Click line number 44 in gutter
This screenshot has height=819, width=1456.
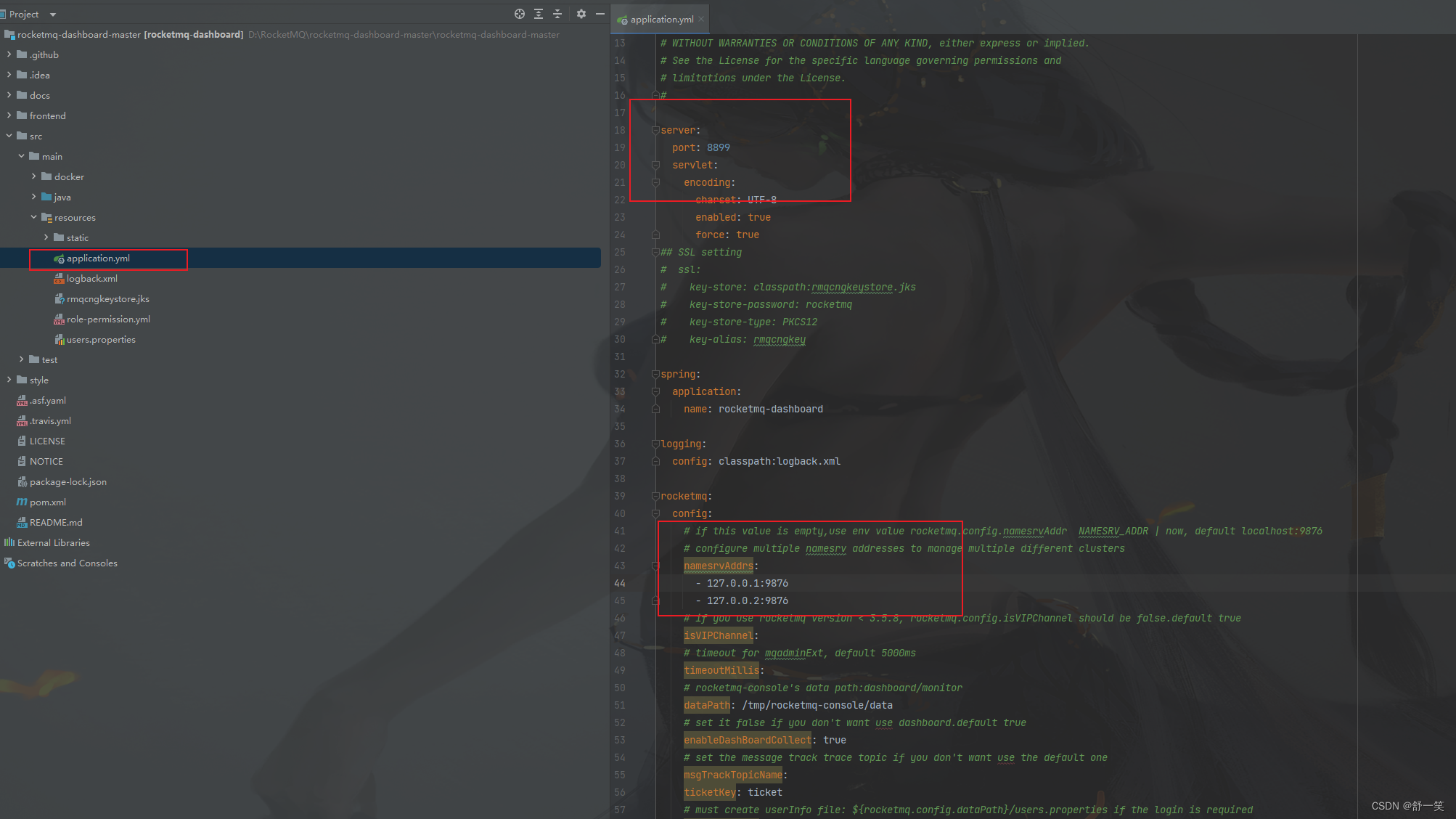(x=620, y=584)
